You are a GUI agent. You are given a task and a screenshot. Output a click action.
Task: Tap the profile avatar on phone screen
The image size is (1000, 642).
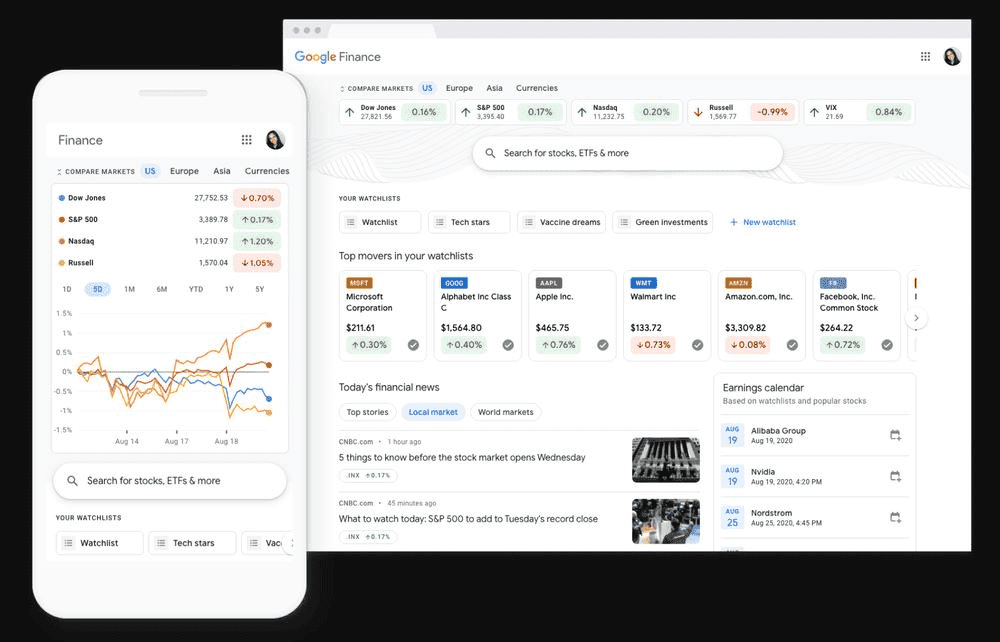[275, 140]
